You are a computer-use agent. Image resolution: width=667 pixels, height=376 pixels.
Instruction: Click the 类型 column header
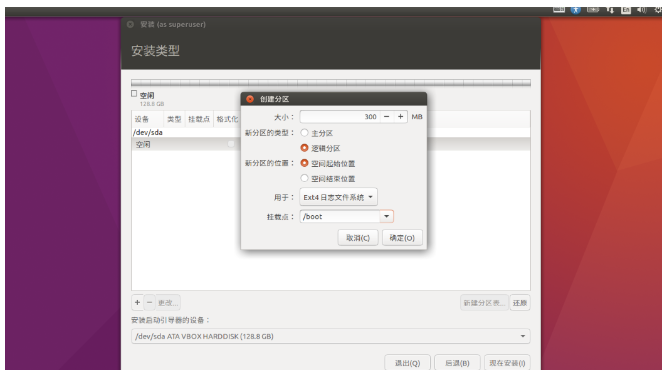click(174, 119)
